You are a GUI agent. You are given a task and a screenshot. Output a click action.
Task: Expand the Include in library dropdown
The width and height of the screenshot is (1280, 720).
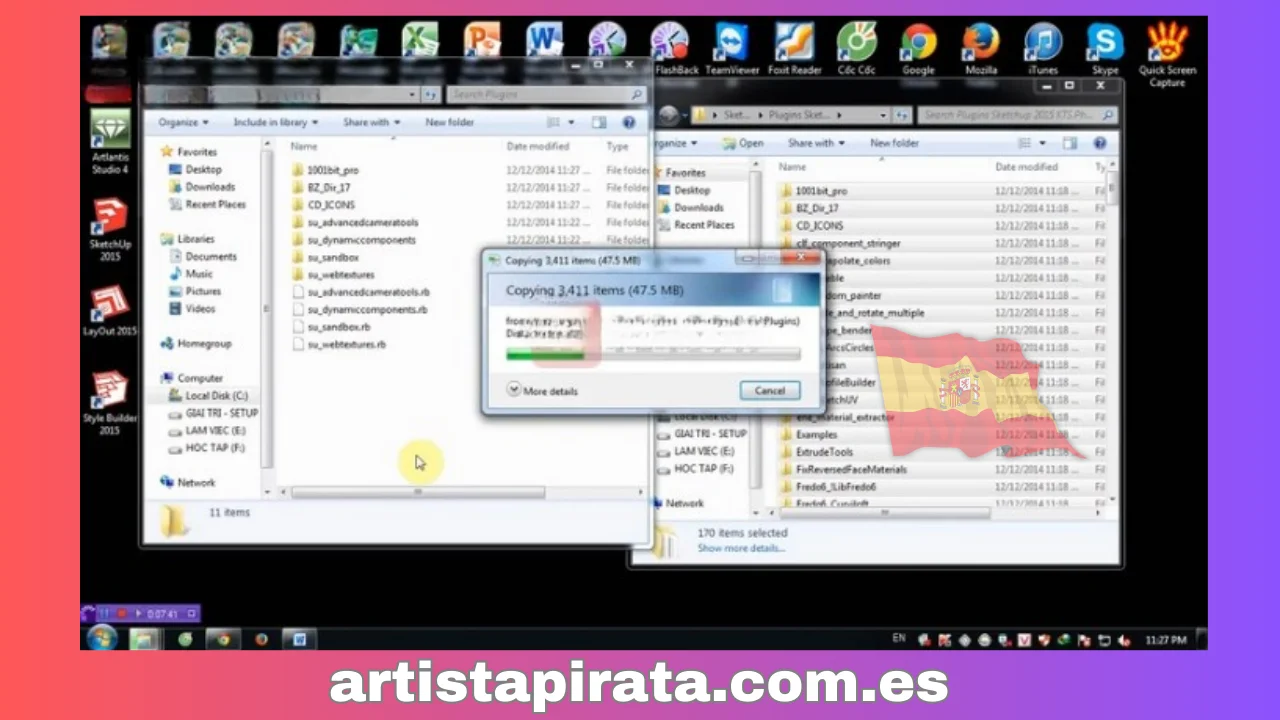click(275, 122)
